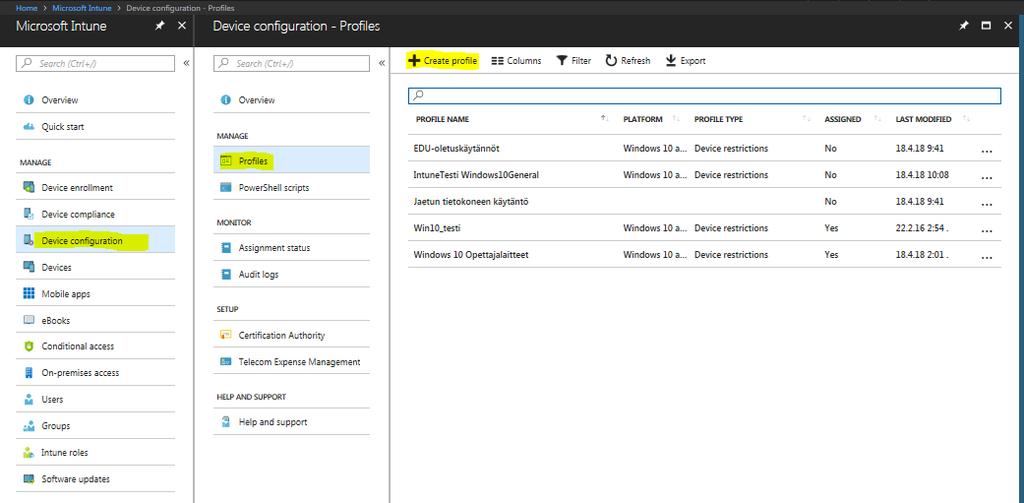
Task: Click the PowerShell scripts icon
Action: click(226, 187)
